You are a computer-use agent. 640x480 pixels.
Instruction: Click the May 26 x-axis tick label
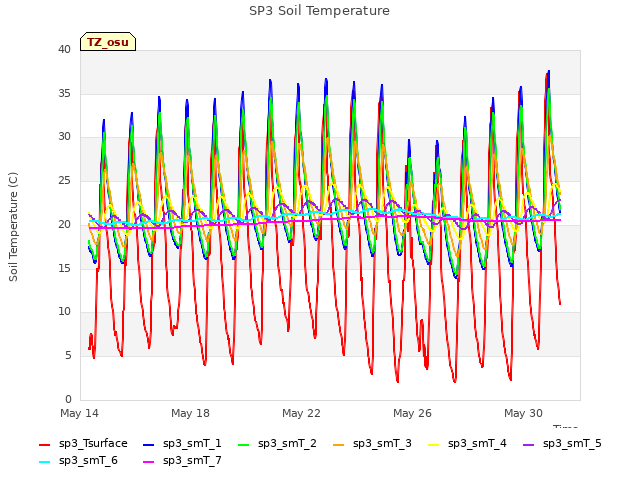tap(412, 413)
